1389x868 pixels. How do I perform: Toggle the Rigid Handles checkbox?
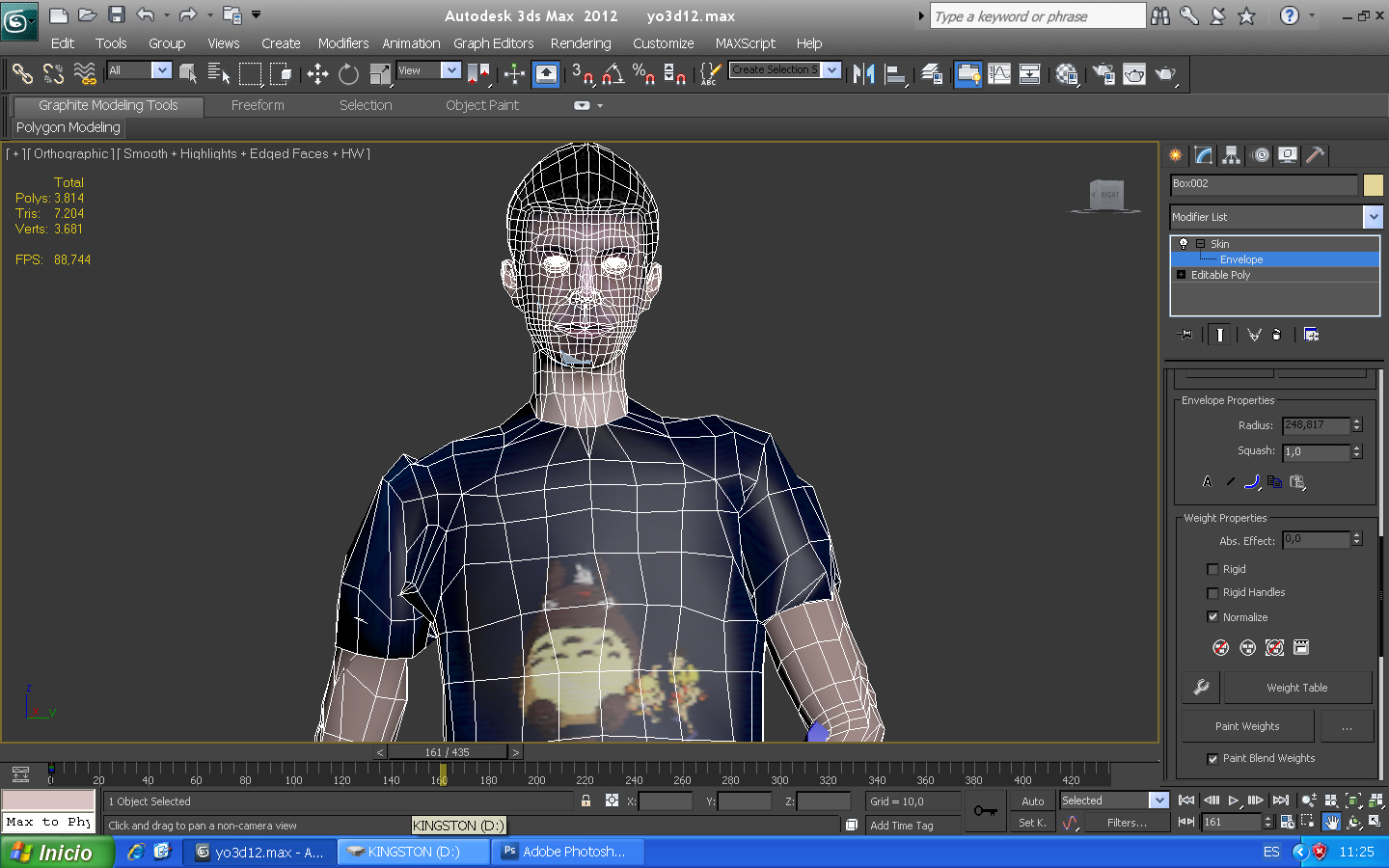(1212, 593)
